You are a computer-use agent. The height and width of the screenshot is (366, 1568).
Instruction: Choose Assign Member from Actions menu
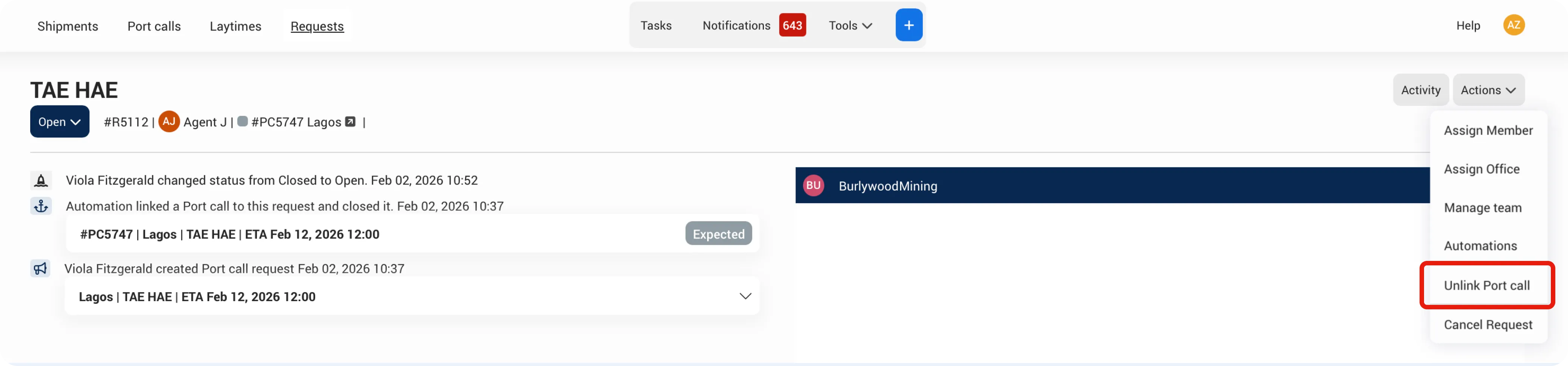[x=1488, y=130]
